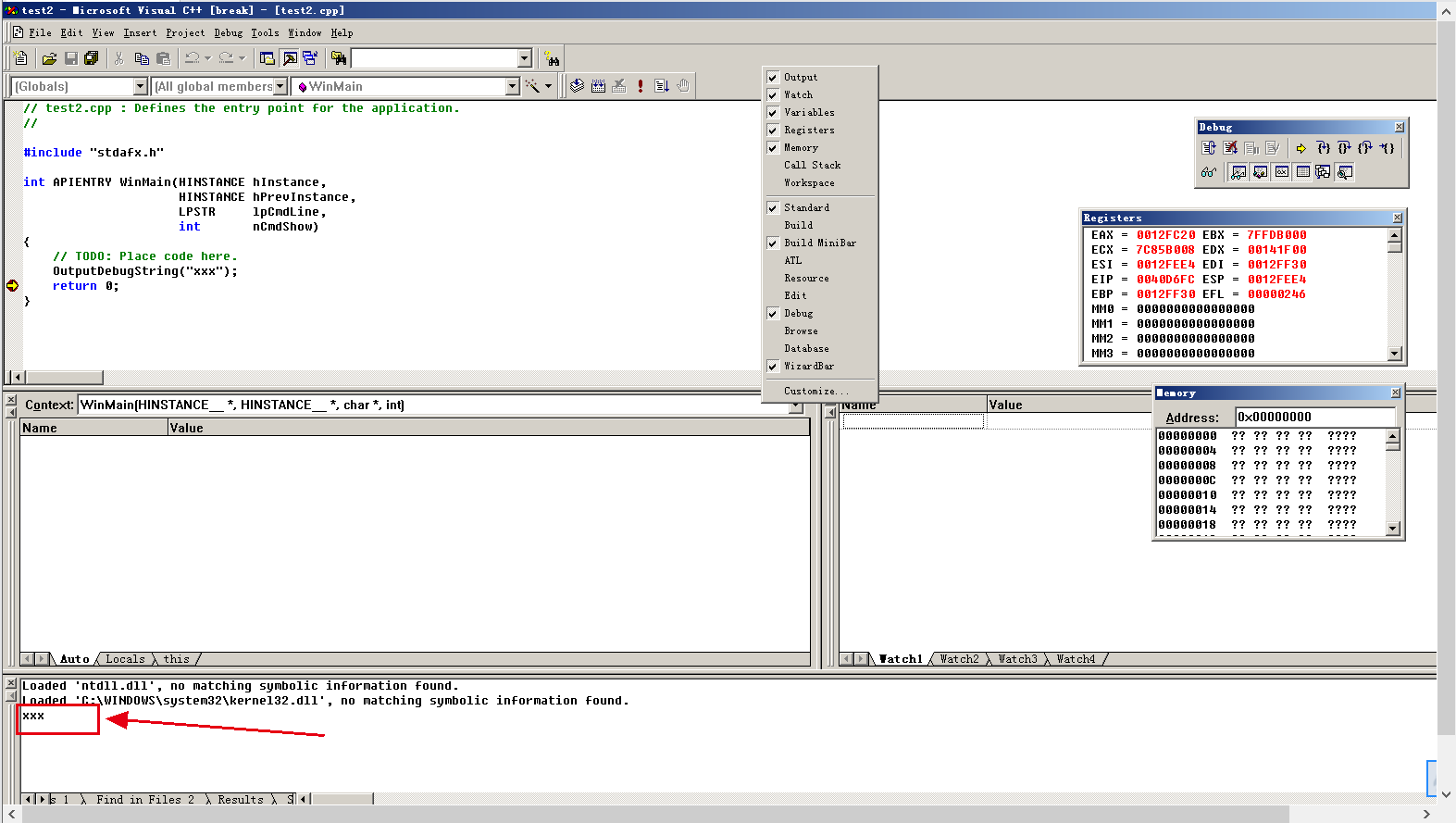
Task: Click the Step Into icon
Action: point(1323,148)
